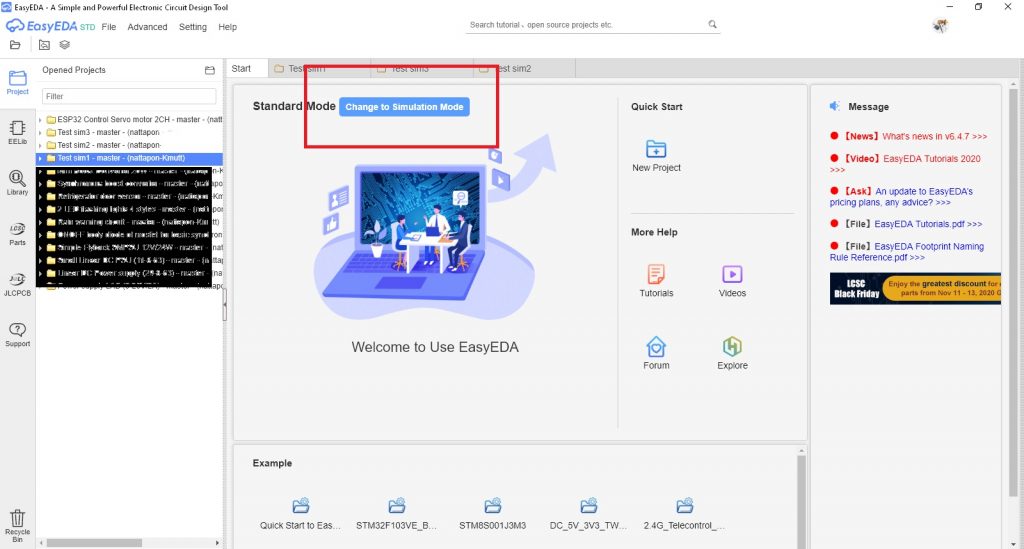This screenshot has width=1024, height=549.
Task: Click the layers stack toolbar icon
Action: [65, 45]
